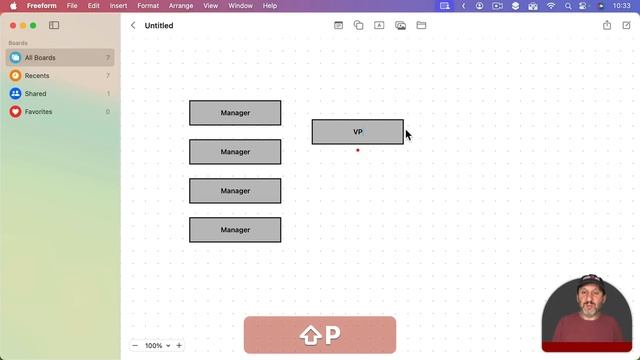Click the folder icon to insert files
The width and height of the screenshot is (640, 360).
coord(421,25)
